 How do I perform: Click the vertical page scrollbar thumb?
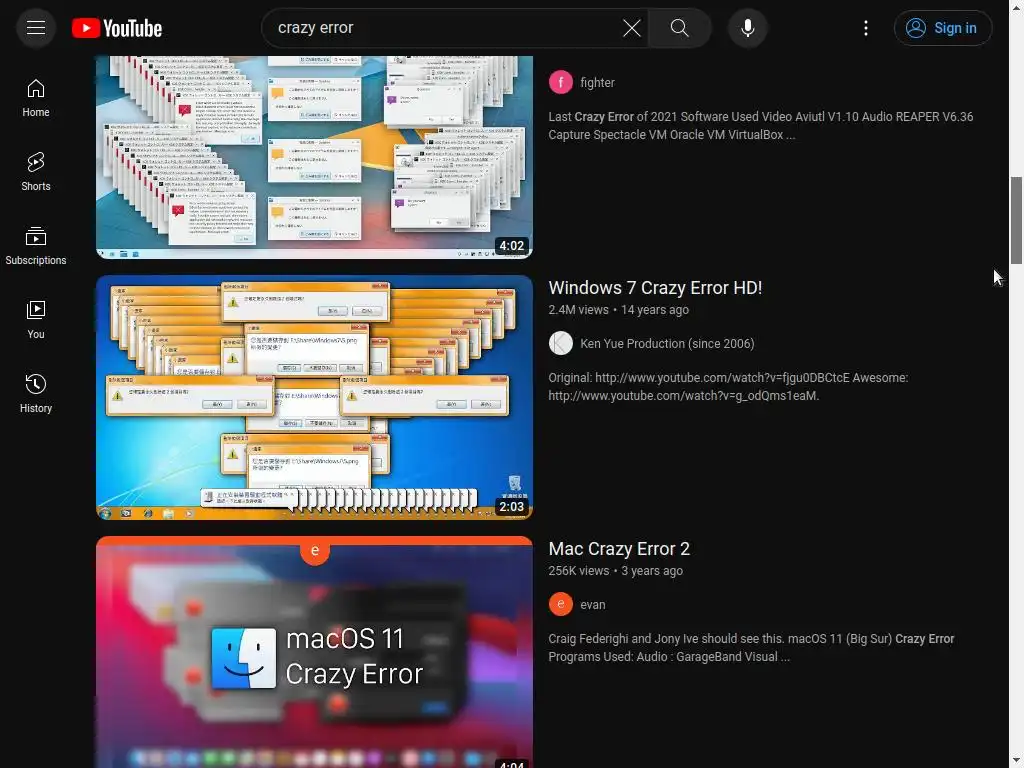[1016, 220]
